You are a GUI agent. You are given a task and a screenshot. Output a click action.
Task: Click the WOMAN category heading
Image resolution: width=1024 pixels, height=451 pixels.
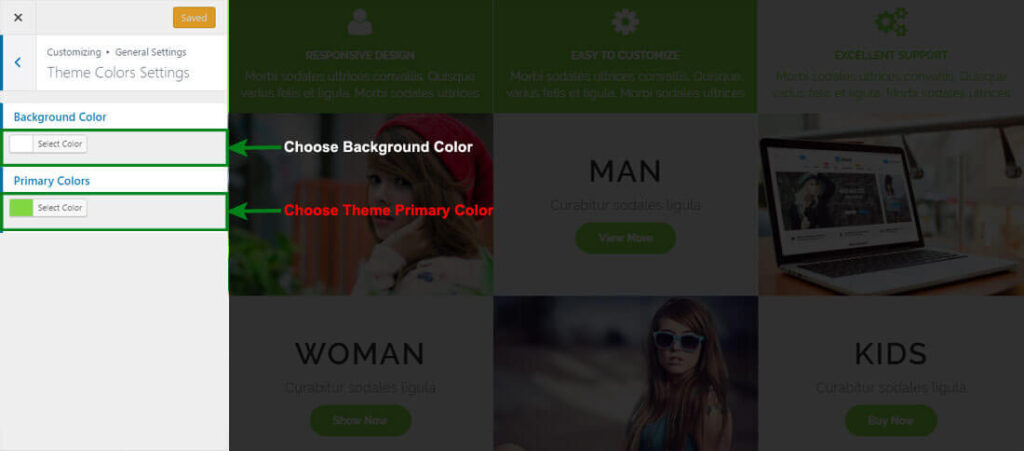(360, 354)
